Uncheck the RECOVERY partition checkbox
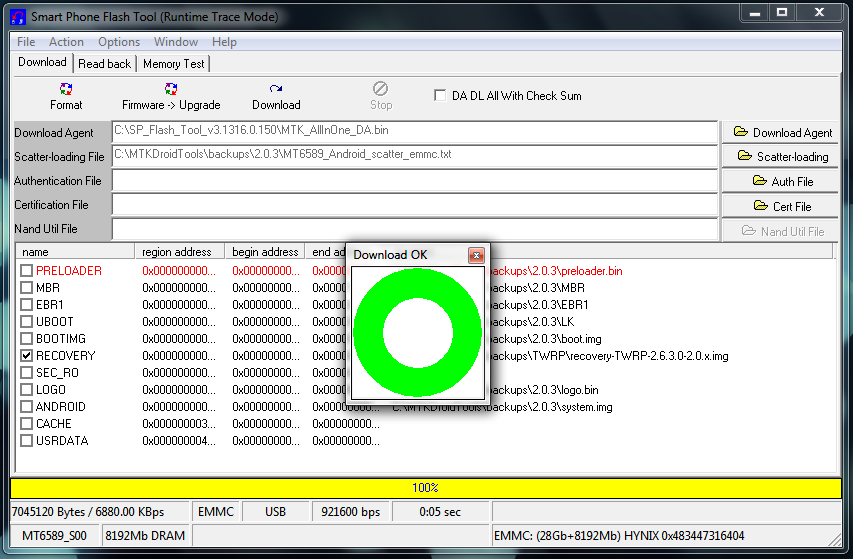 click(x=27, y=356)
